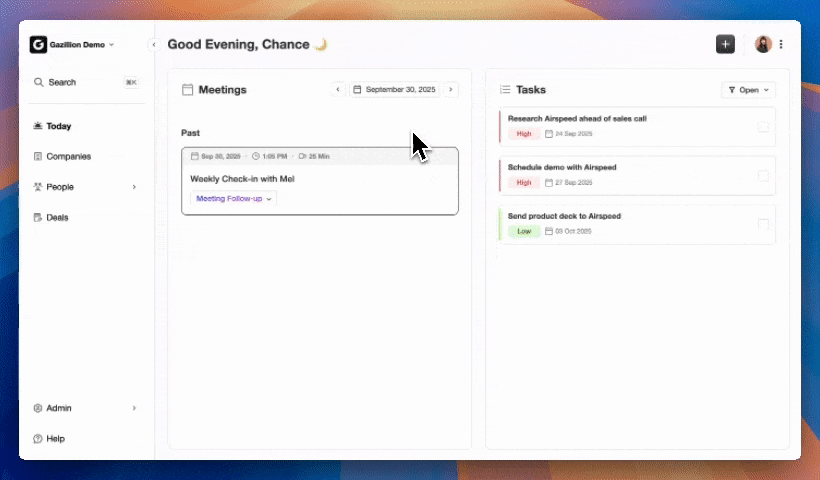Click the 25 Min meeting duration
Image resolution: width=820 pixels, height=480 pixels.
(x=314, y=156)
